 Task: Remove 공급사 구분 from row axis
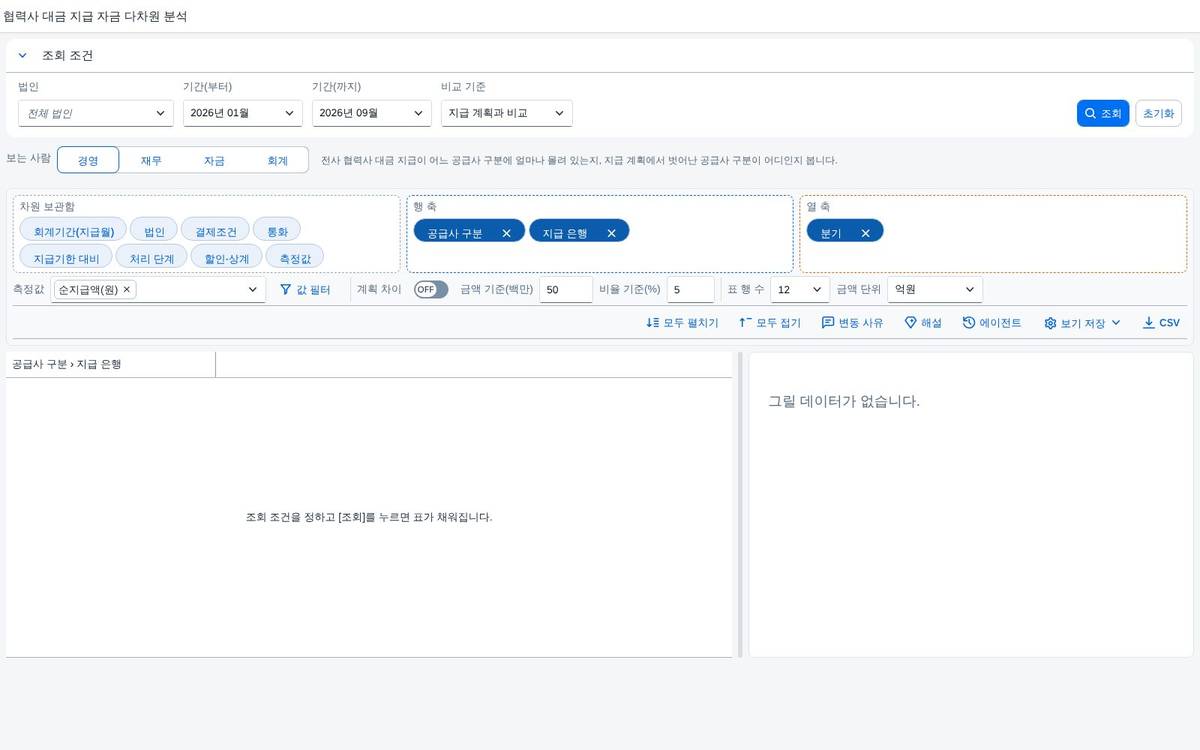(506, 233)
